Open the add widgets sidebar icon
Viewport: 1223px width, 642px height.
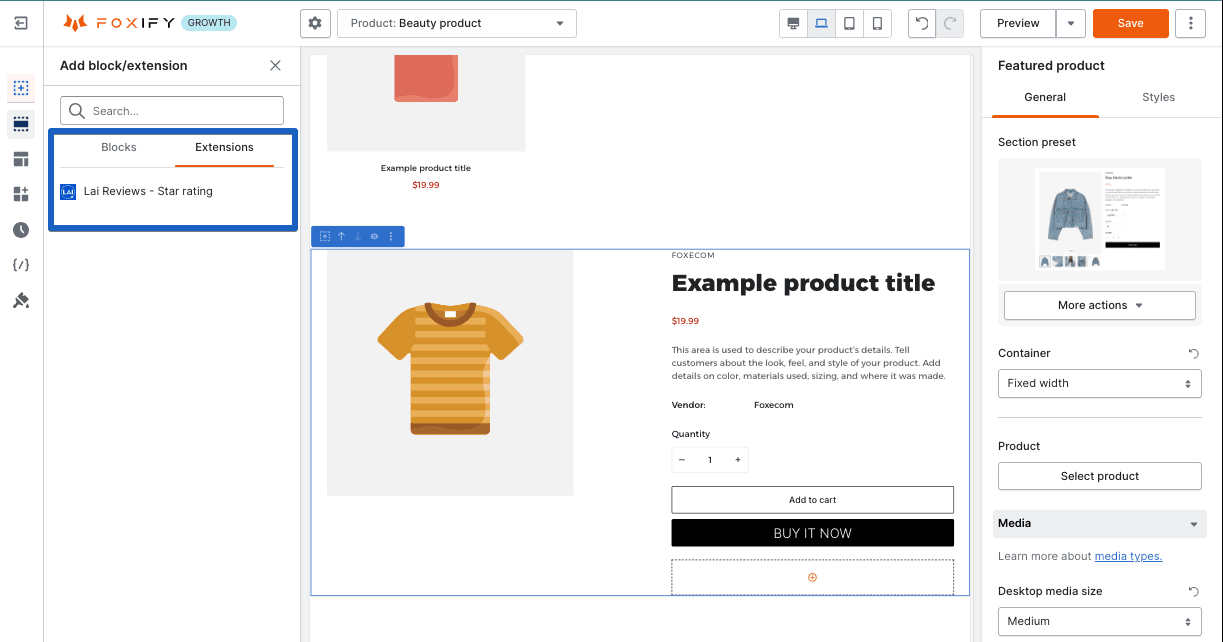pos(21,194)
